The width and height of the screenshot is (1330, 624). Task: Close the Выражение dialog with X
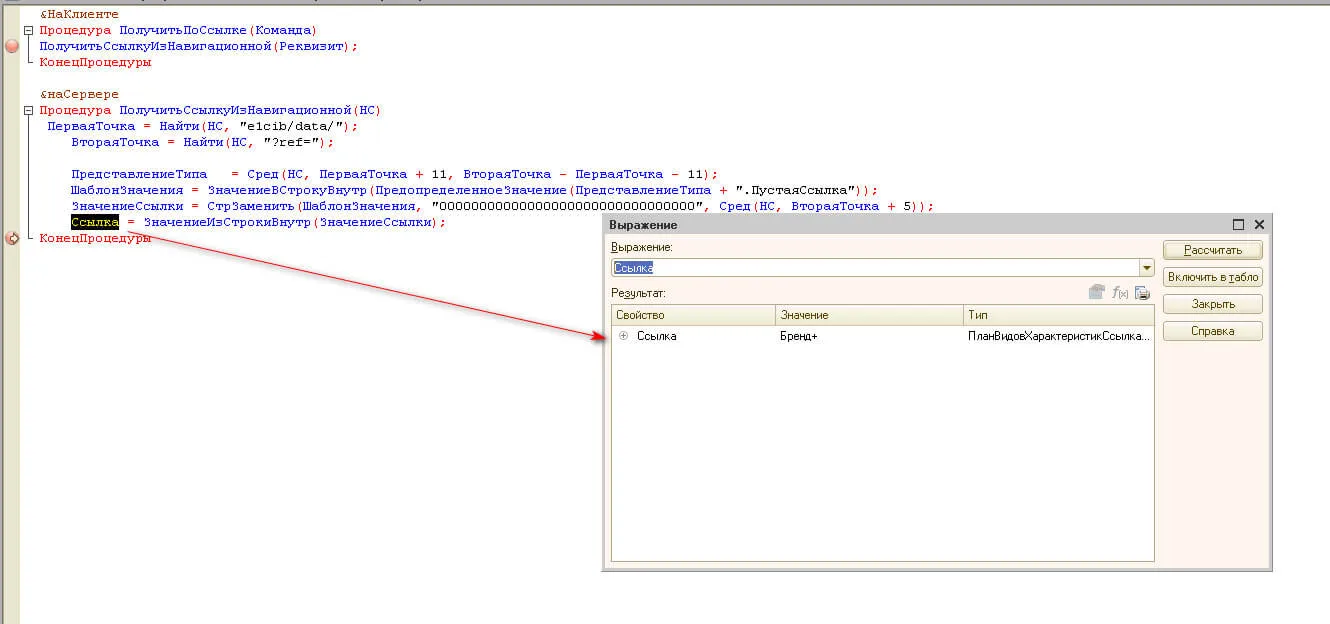(1259, 225)
